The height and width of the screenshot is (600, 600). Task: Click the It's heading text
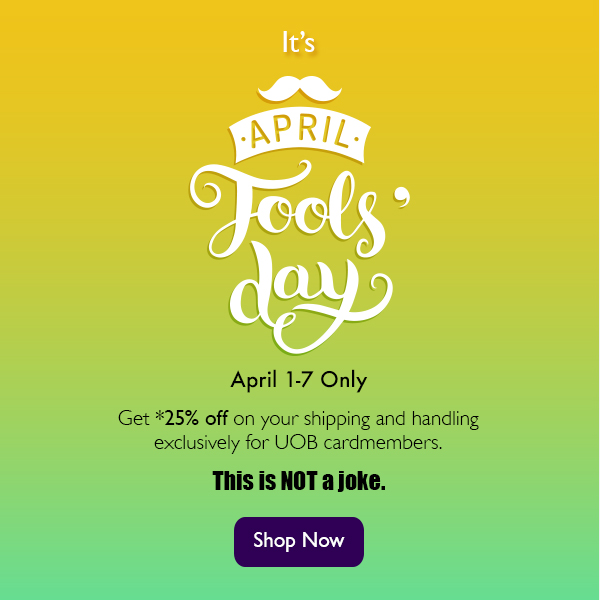pos(299,44)
